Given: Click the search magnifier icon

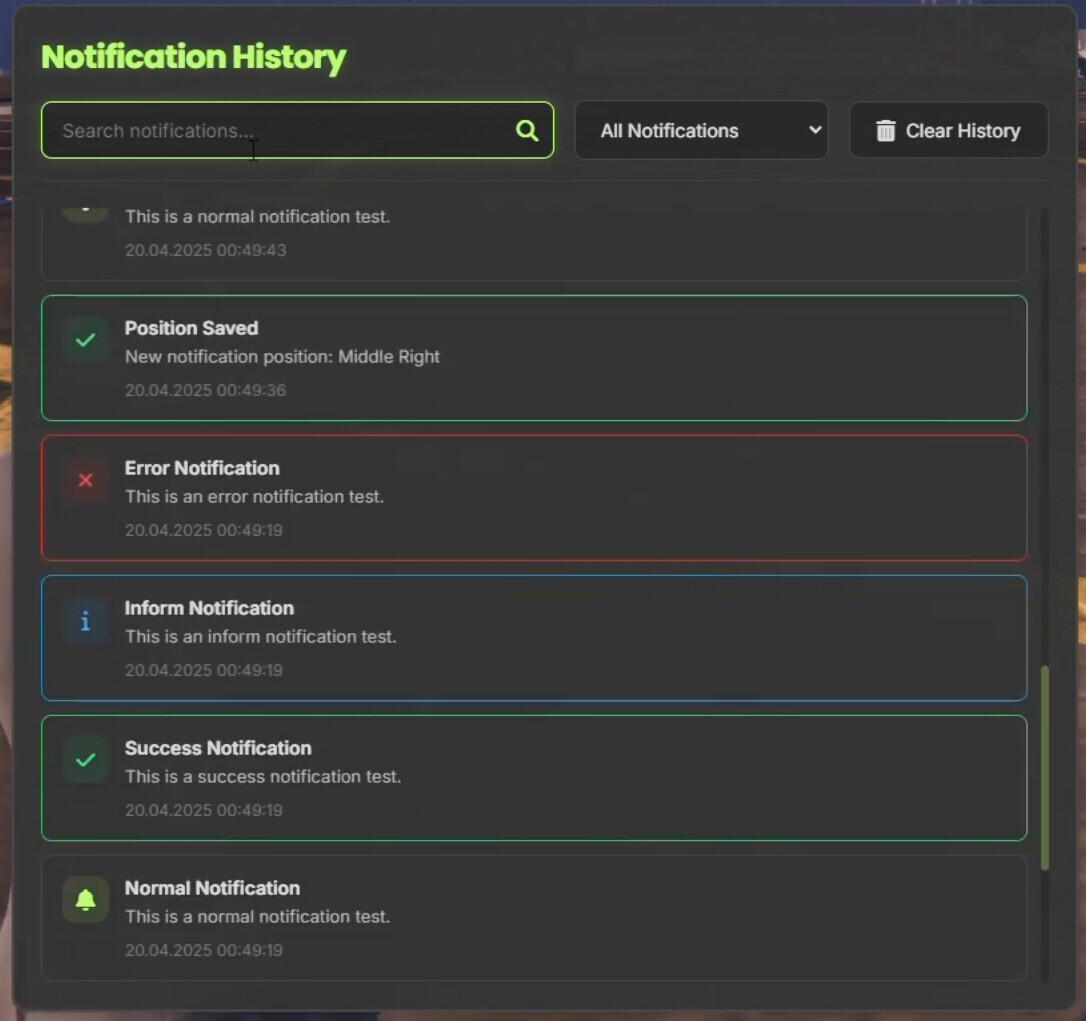Looking at the screenshot, I should point(527,130).
